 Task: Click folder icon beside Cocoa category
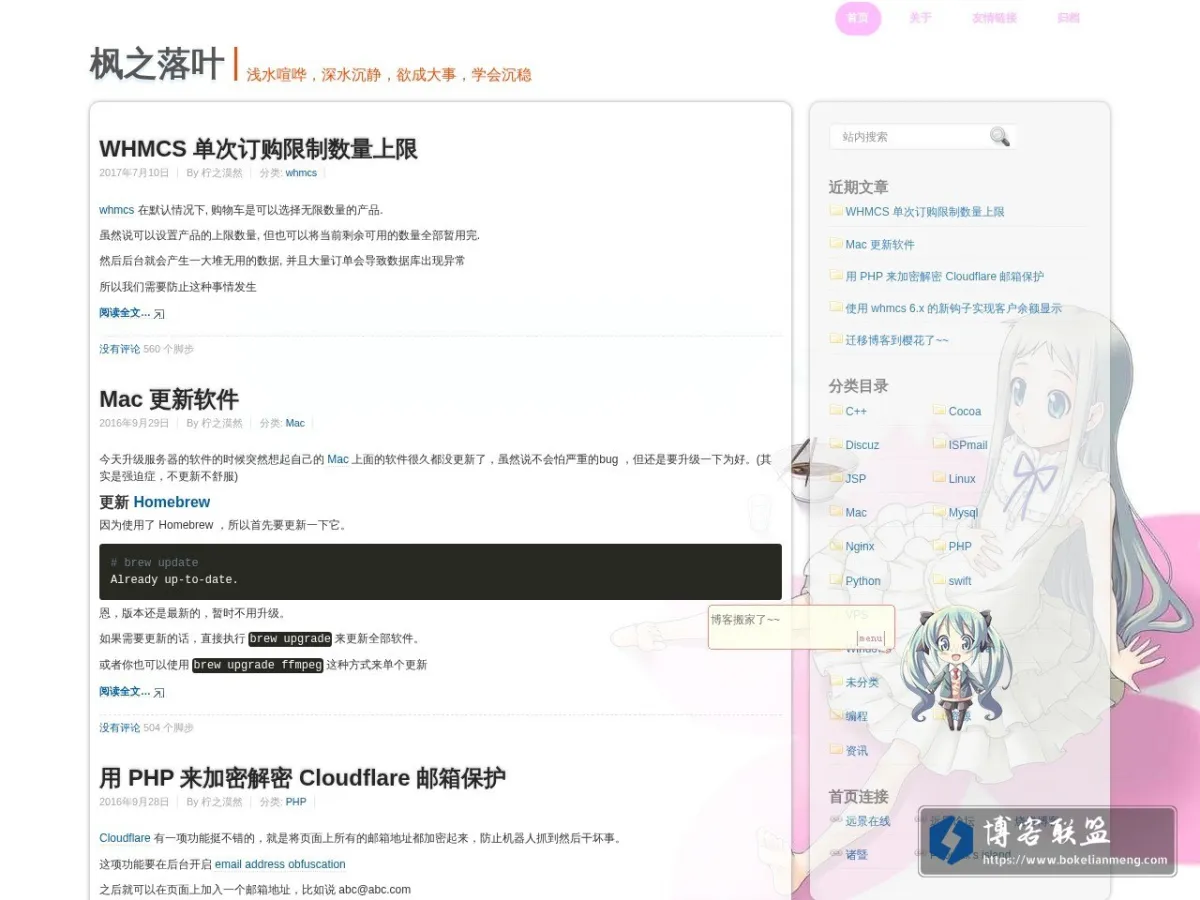939,410
